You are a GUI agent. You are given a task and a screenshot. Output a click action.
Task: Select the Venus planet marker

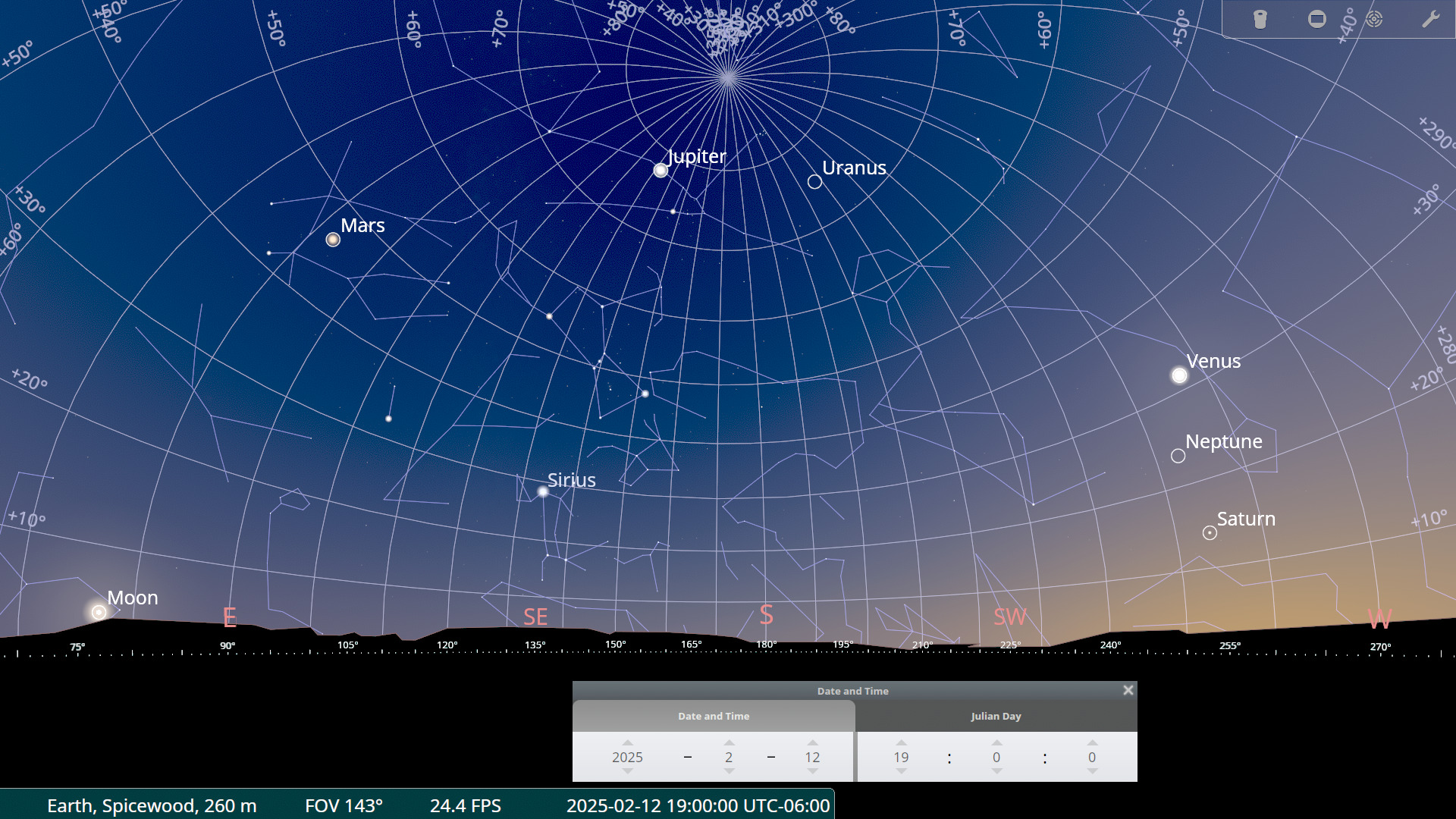pos(1179,375)
